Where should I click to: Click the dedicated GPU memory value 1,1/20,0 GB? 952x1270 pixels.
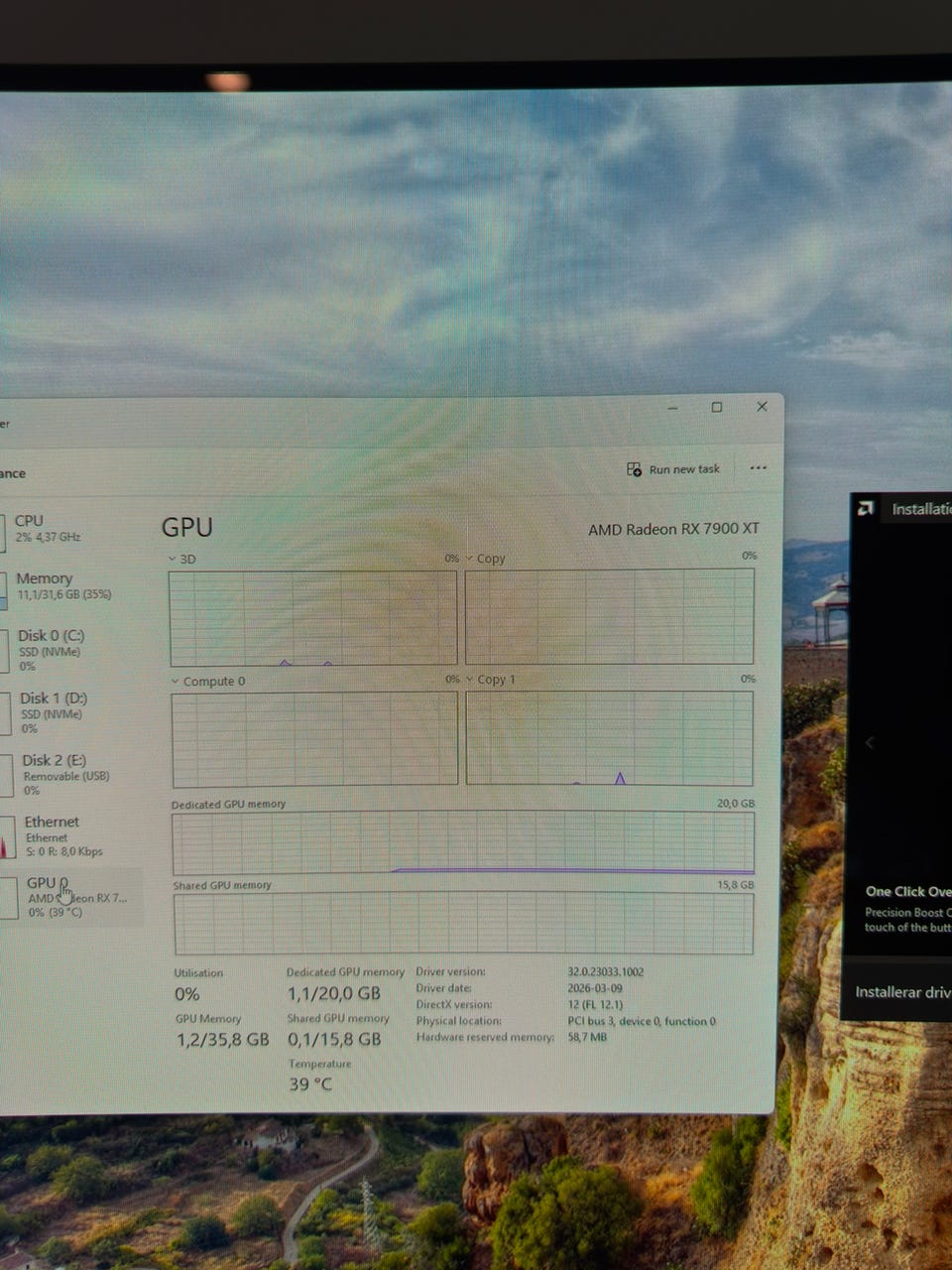334,993
